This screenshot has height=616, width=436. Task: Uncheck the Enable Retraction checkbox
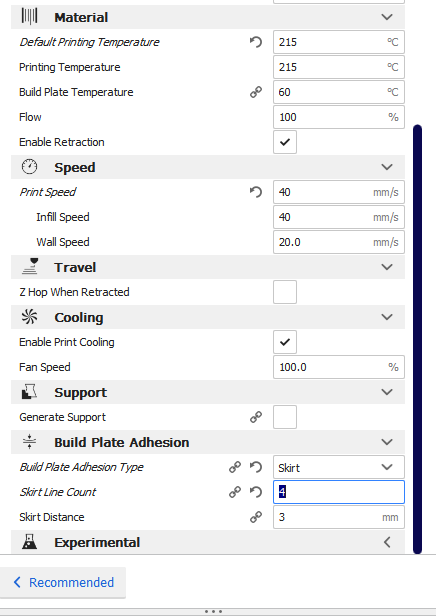[285, 142]
